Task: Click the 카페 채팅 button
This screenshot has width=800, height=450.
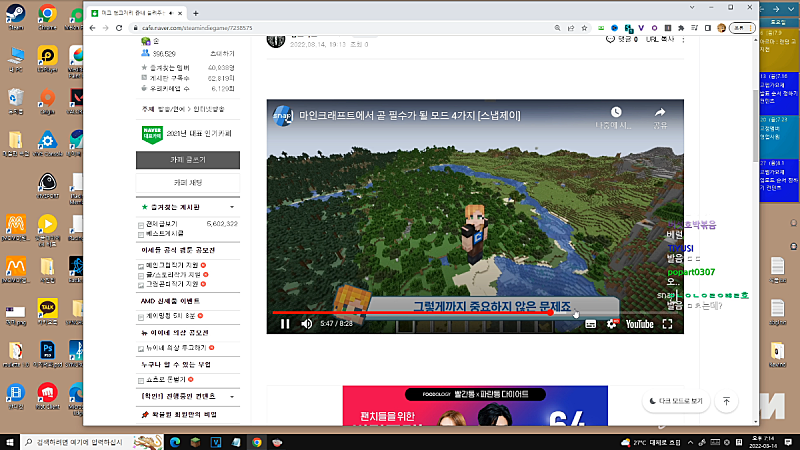Action: click(188, 183)
